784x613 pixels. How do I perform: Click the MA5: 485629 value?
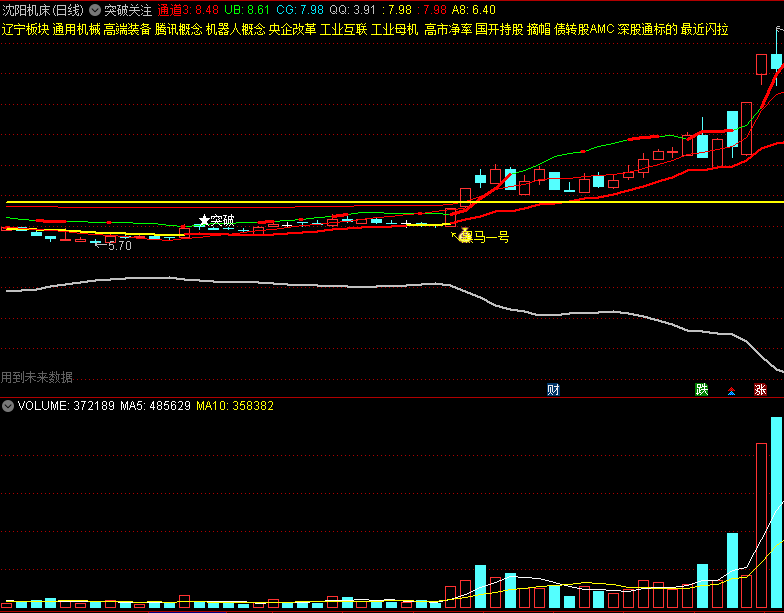point(156,406)
